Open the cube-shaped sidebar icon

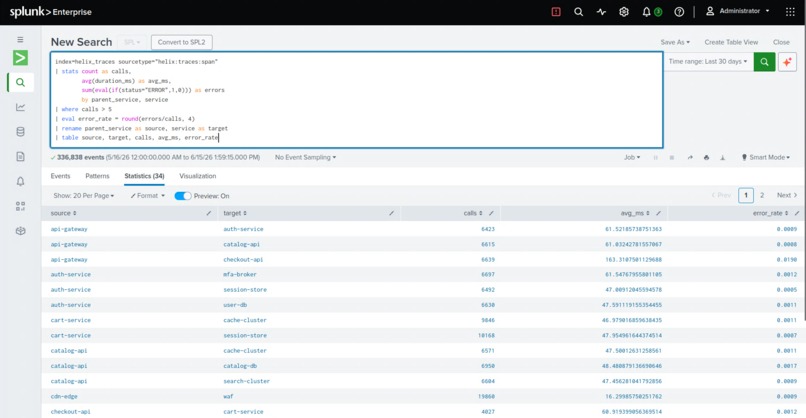click(20, 231)
